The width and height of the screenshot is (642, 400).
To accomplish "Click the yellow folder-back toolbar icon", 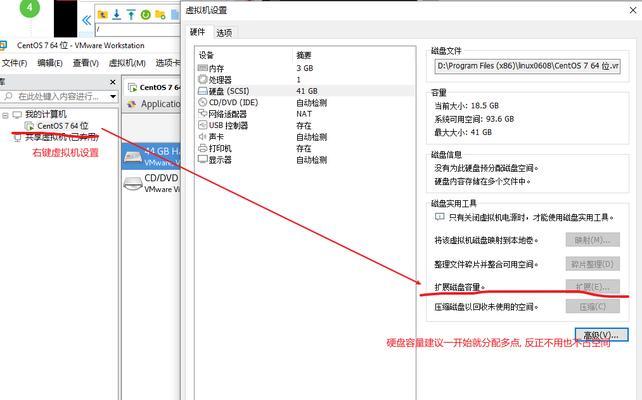I will (x=103, y=15).
